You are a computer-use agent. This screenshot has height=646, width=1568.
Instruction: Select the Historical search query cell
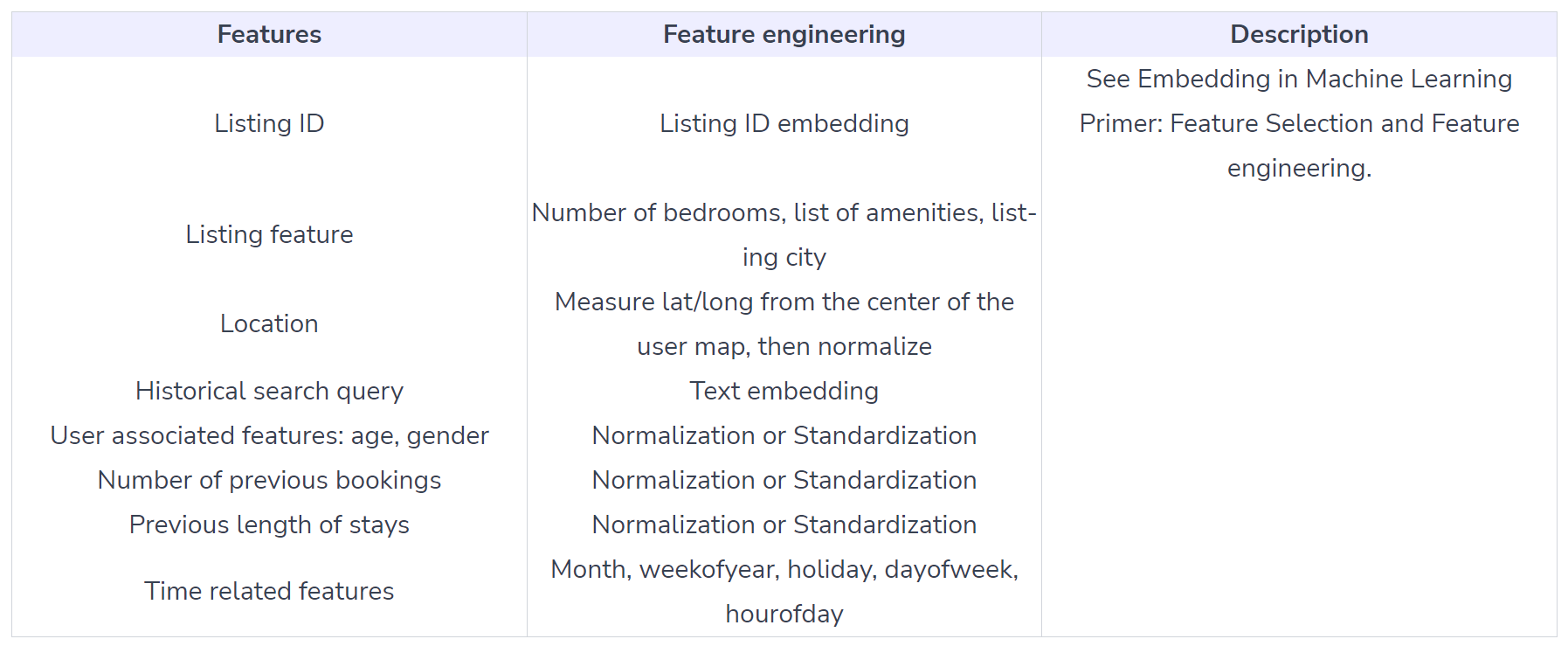click(x=269, y=391)
